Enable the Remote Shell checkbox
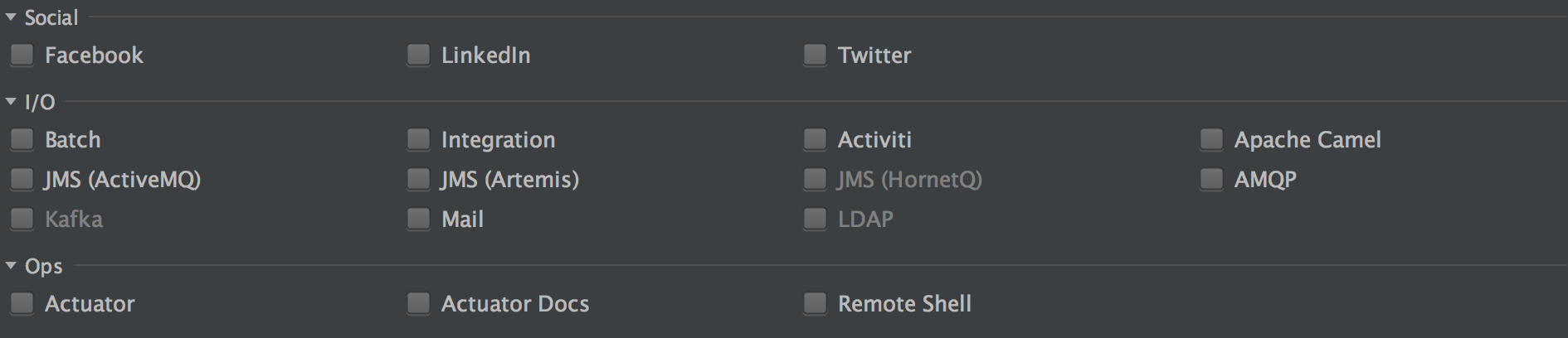The height and width of the screenshot is (338, 1568). coord(815,304)
